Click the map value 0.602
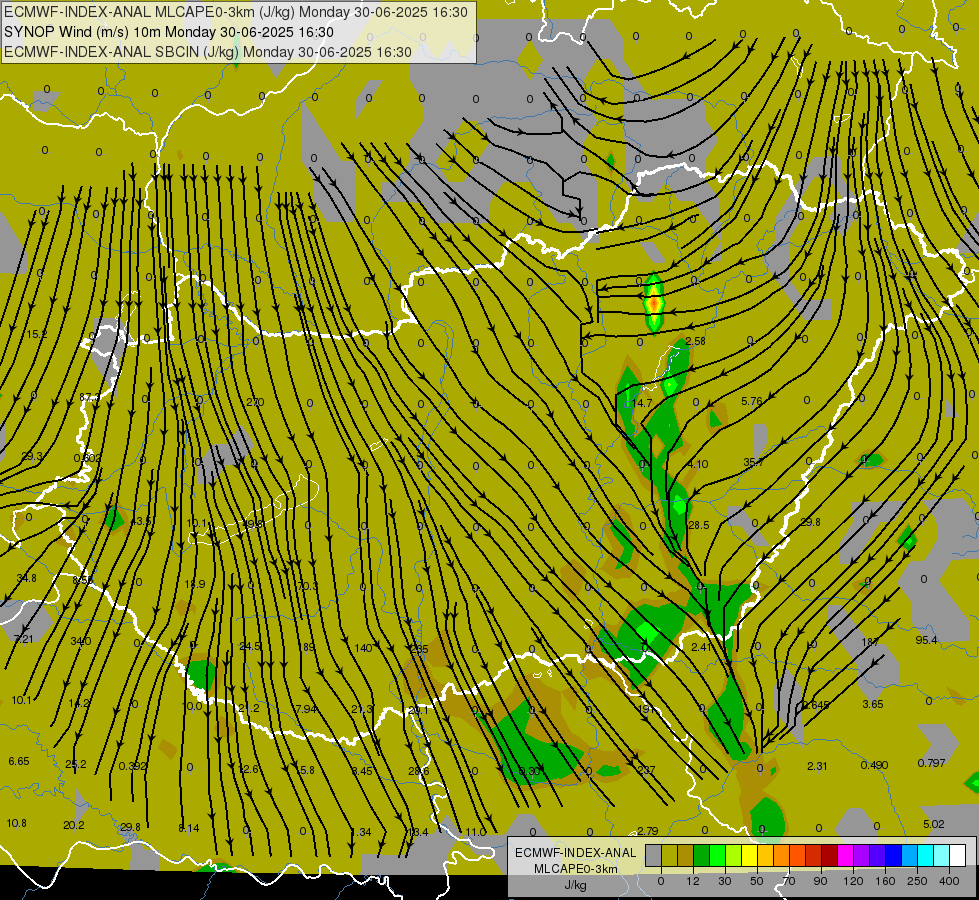 (87, 458)
